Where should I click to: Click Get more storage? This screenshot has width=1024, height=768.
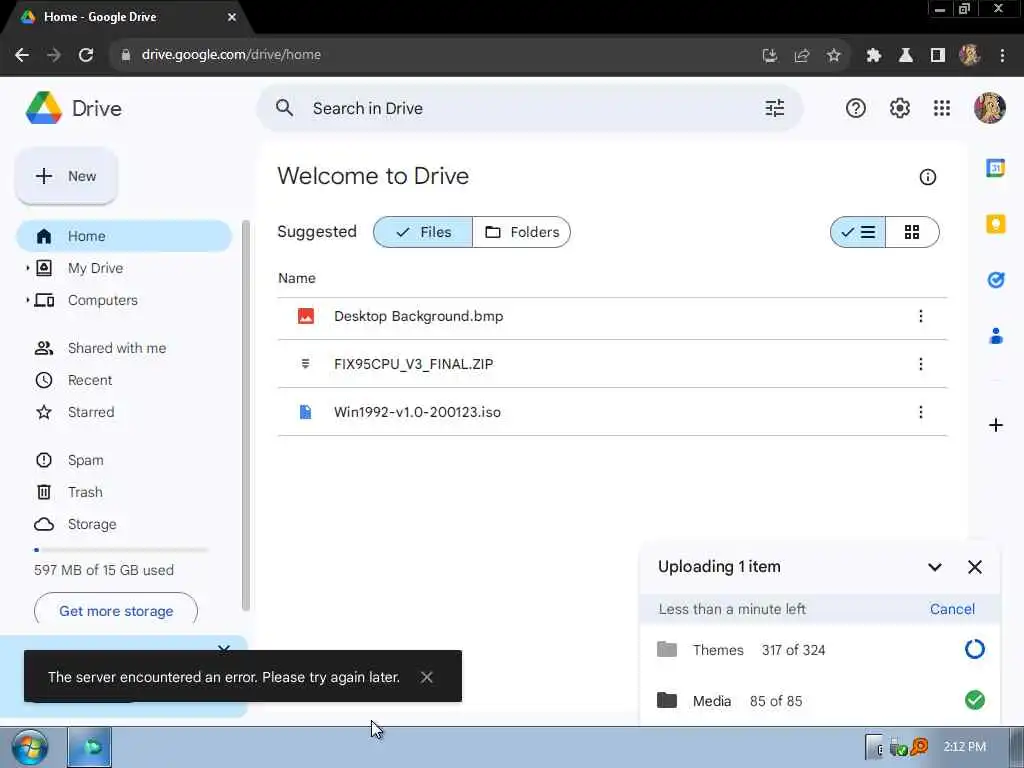coord(116,611)
